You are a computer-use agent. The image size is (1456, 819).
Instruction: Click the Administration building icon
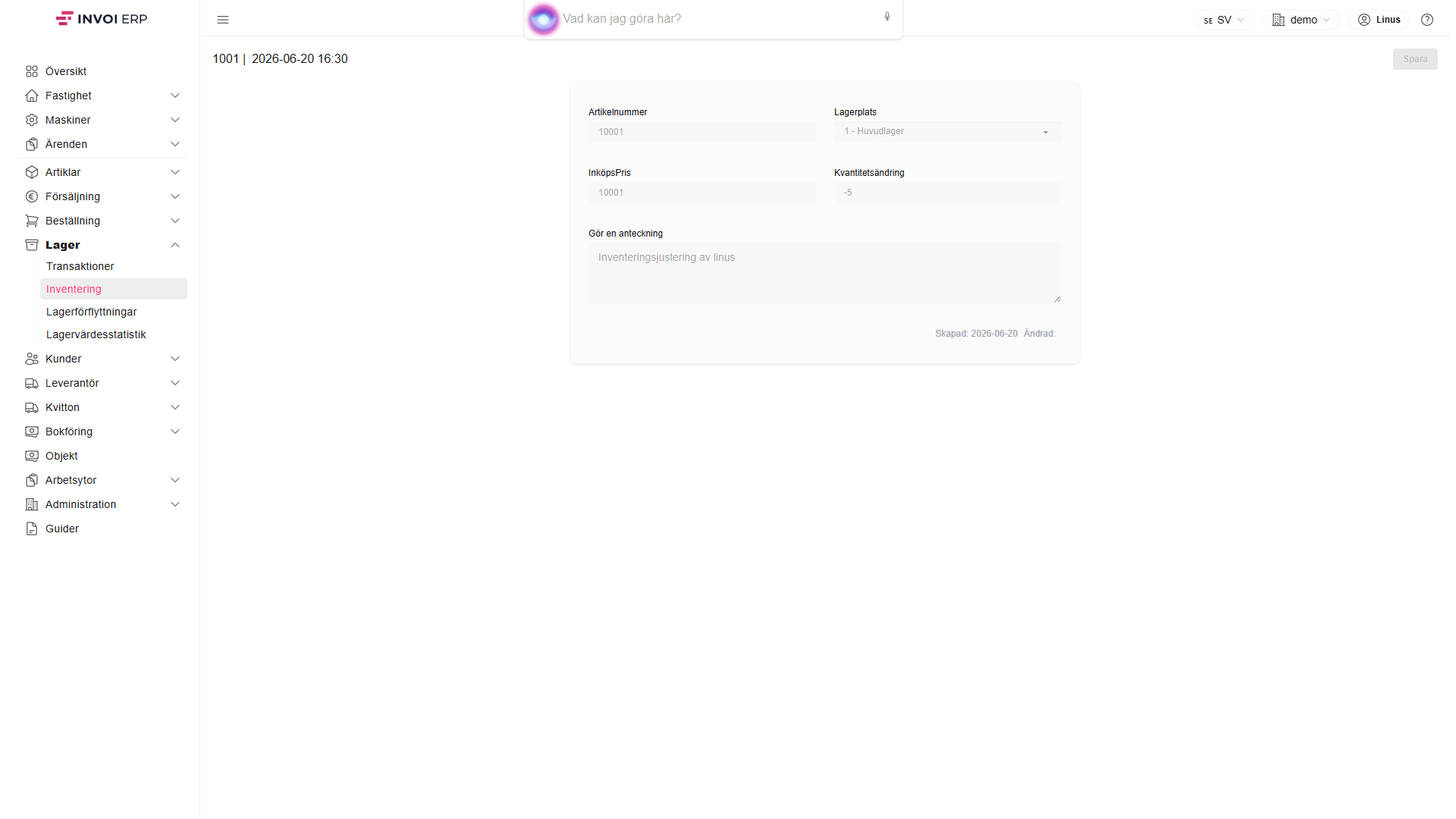(32, 504)
